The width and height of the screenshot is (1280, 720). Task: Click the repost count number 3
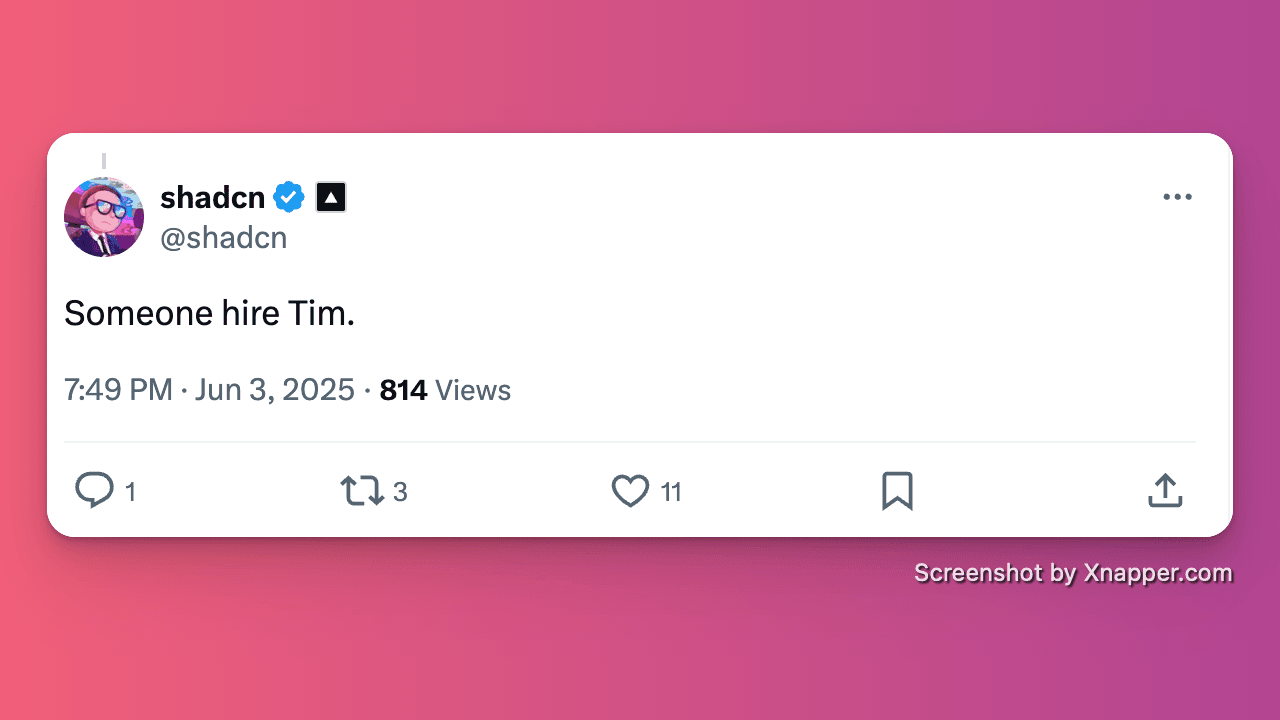[400, 492]
